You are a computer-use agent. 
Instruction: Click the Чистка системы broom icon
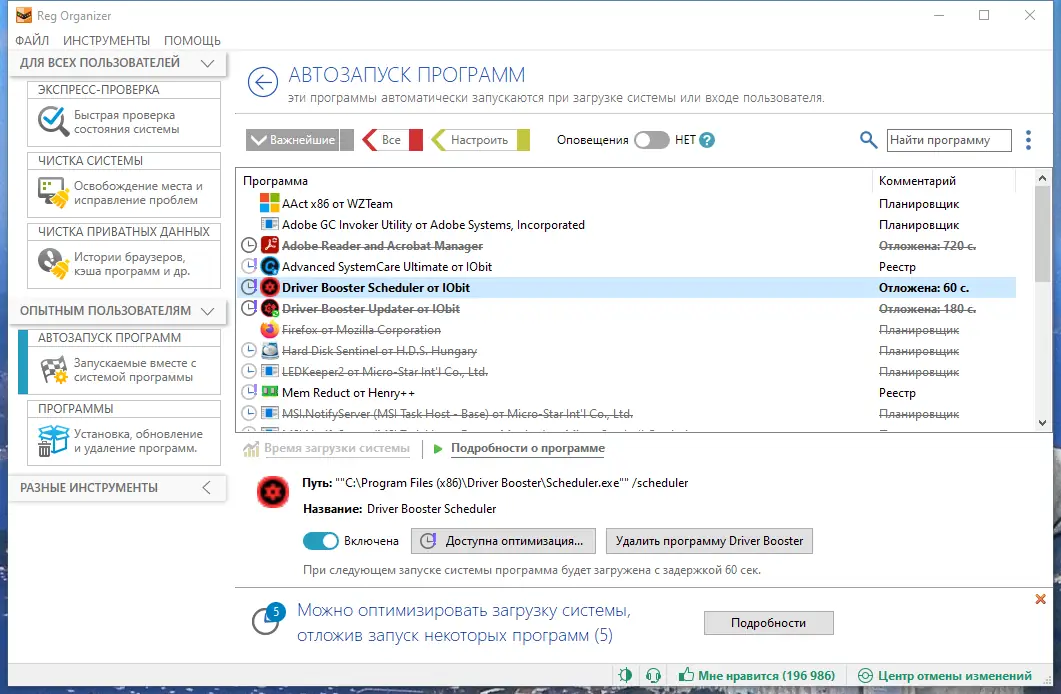[x=53, y=193]
